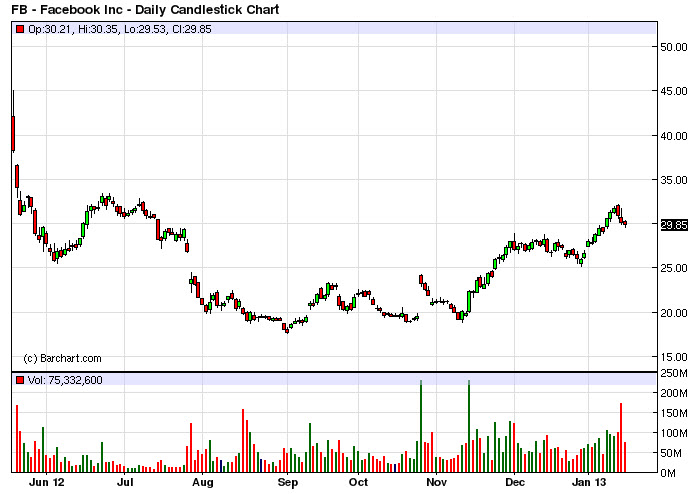The width and height of the screenshot is (696, 494).
Task: Click the 45.00 price axis label
Action: click(674, 91)
